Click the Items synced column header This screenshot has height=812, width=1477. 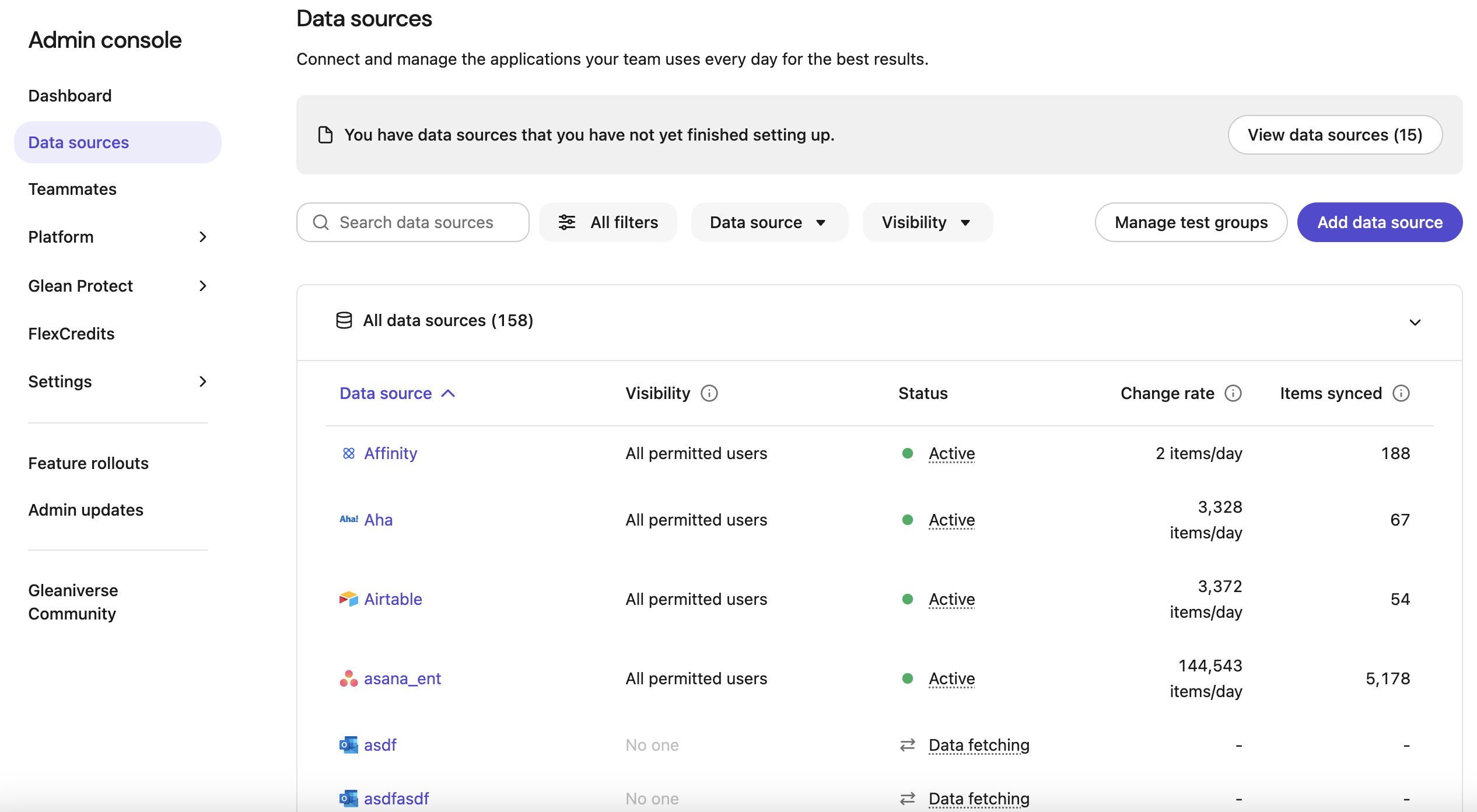pos(1331,394)
